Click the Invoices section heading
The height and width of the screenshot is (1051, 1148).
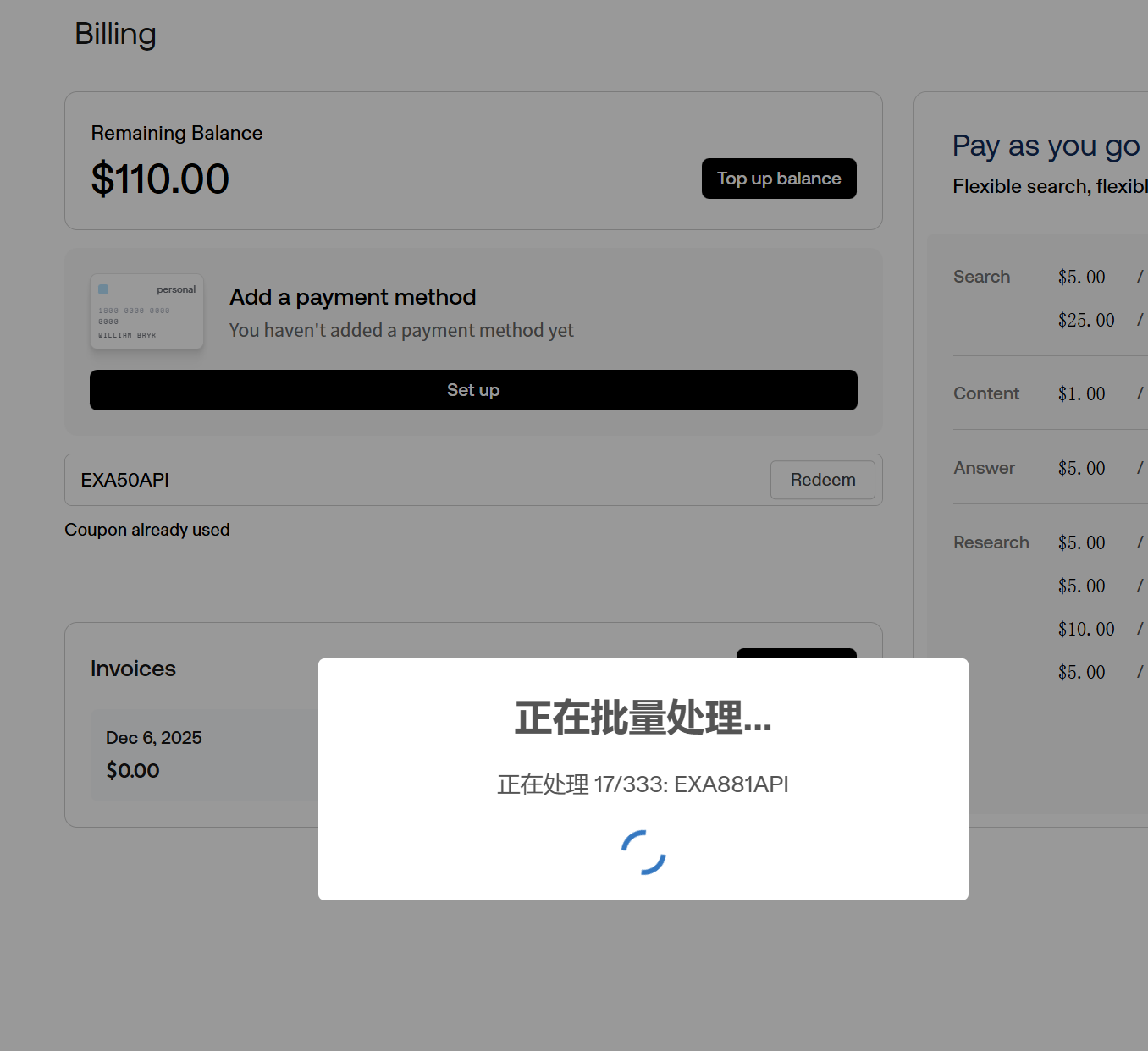133,669
